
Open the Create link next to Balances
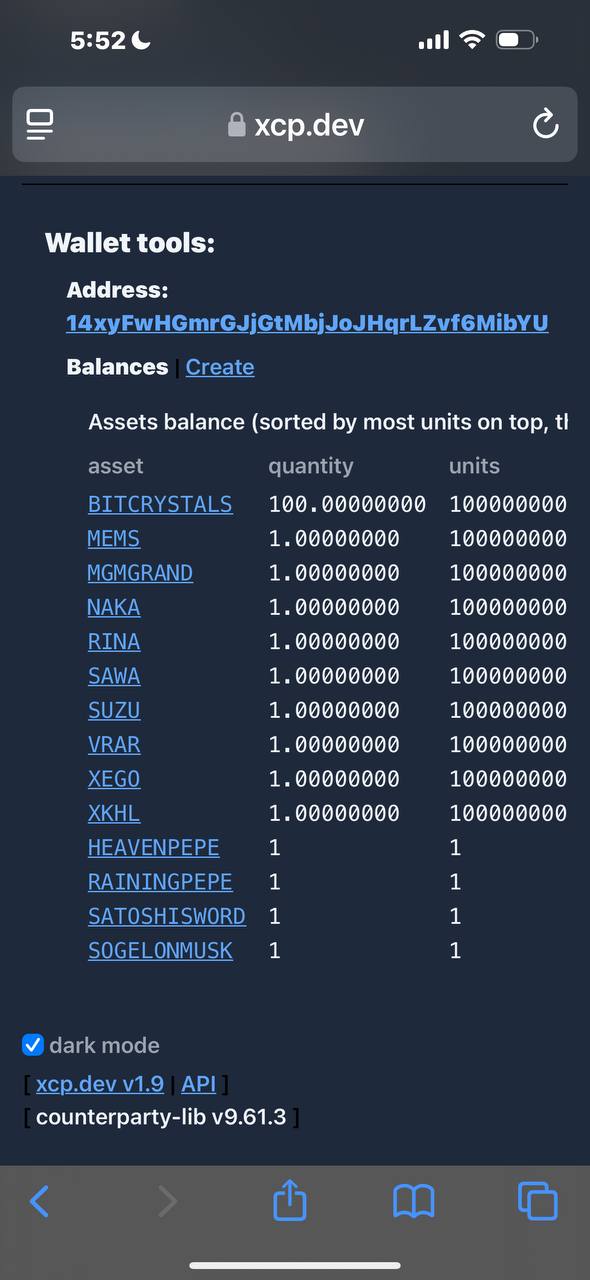220,367
